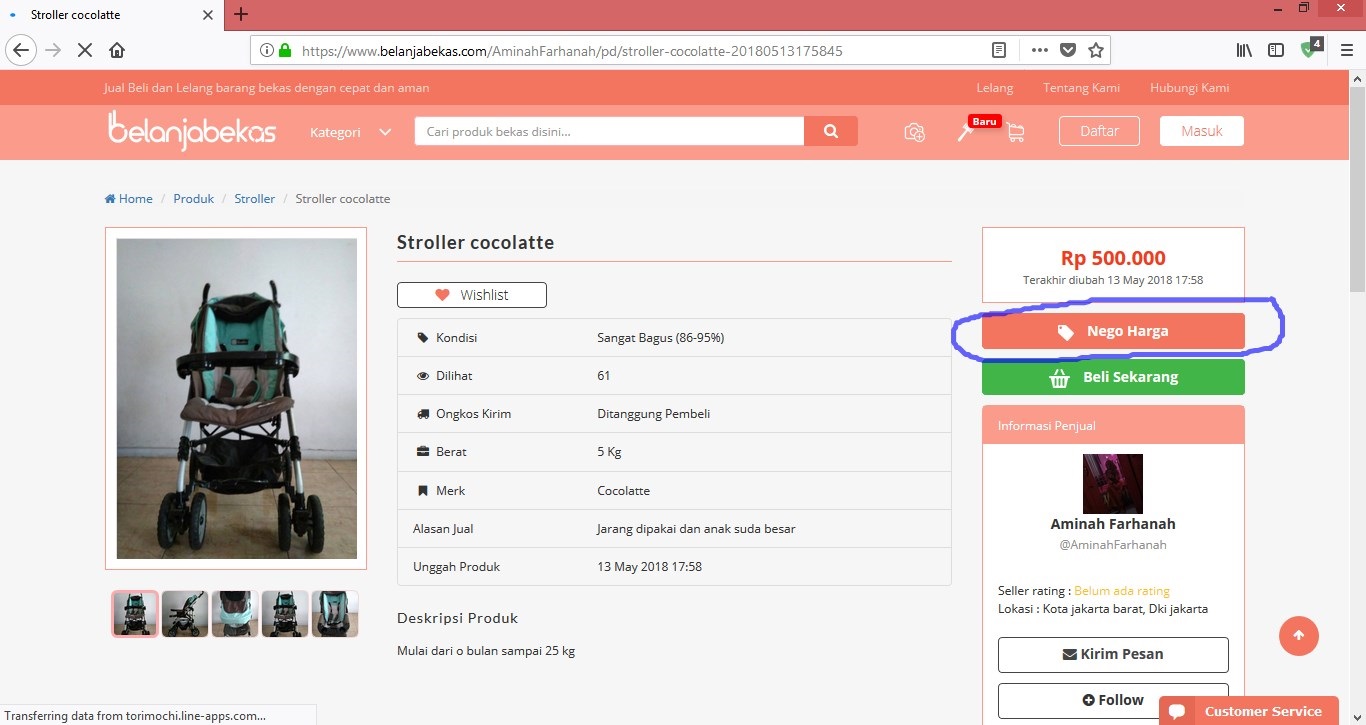Click the scroll-to-top arrow button

click(x=1298, y=635)
